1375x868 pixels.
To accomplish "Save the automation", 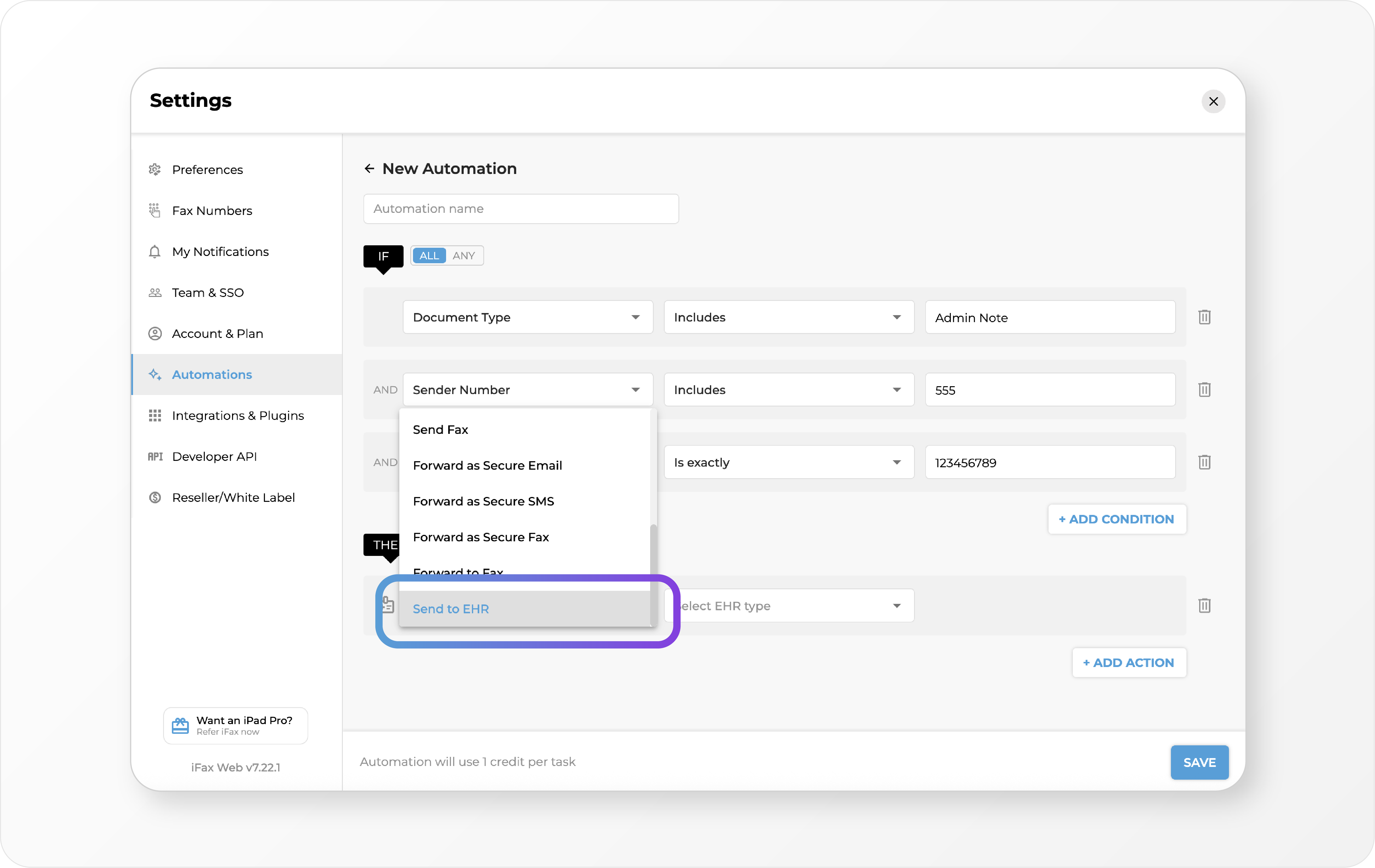I will pos(1199,762).
